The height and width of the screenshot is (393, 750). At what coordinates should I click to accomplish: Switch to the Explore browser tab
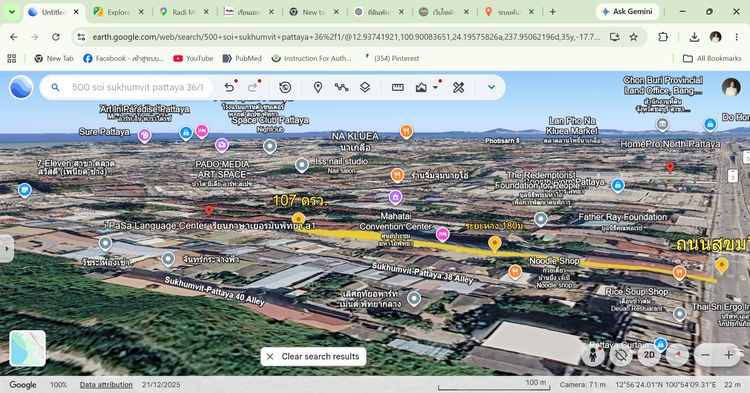pyautogui.click(x=119, y=12)
